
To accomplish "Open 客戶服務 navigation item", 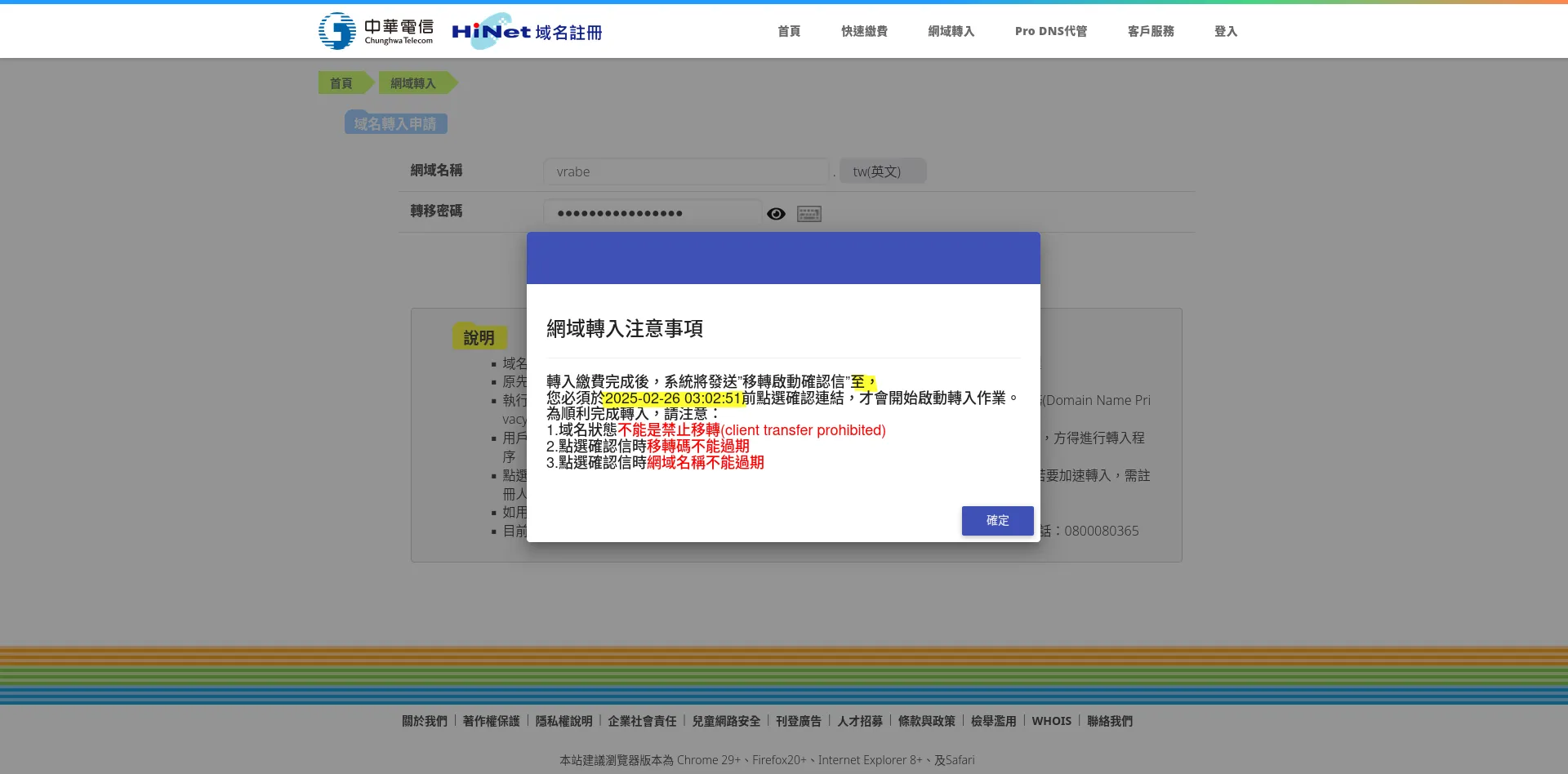I will [x=1151, y=31].
